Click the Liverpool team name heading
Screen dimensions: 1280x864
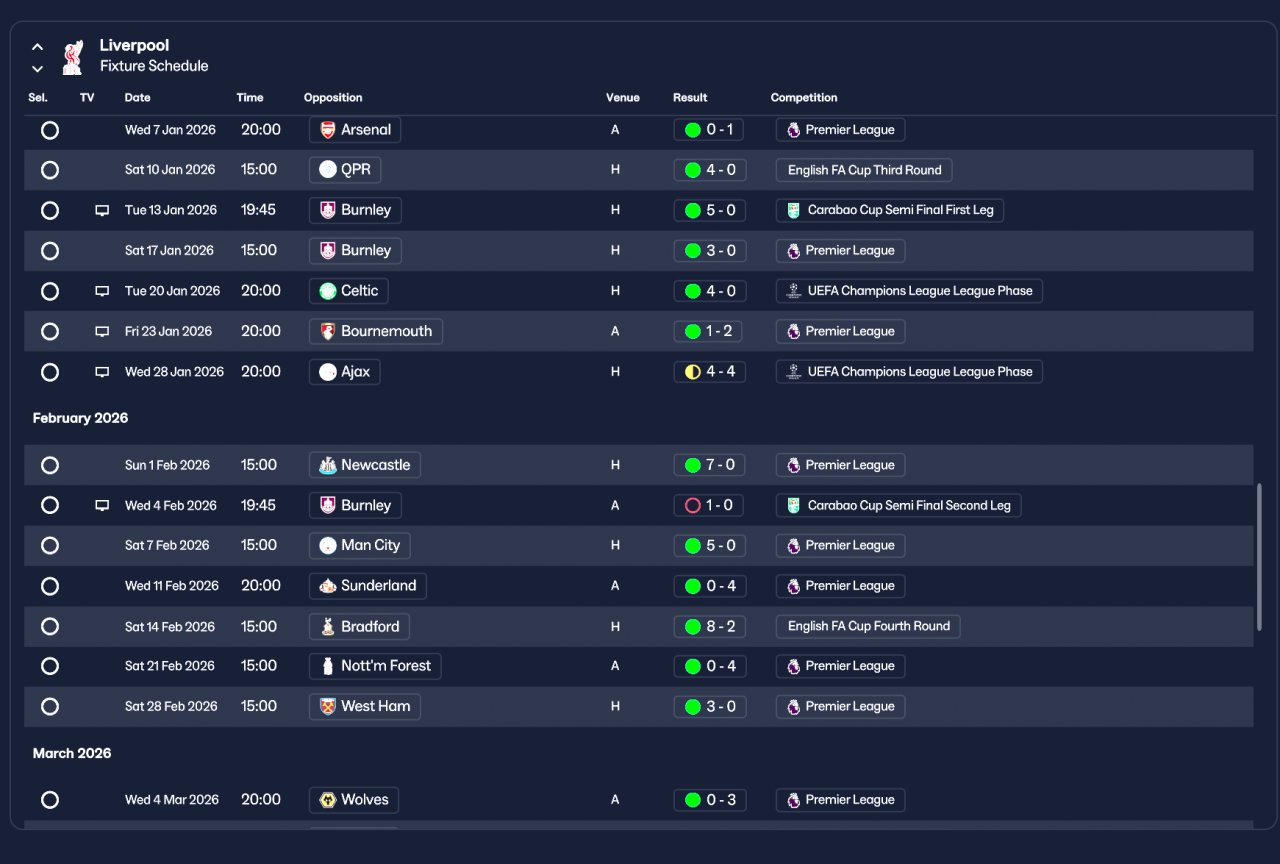point(134,45)
